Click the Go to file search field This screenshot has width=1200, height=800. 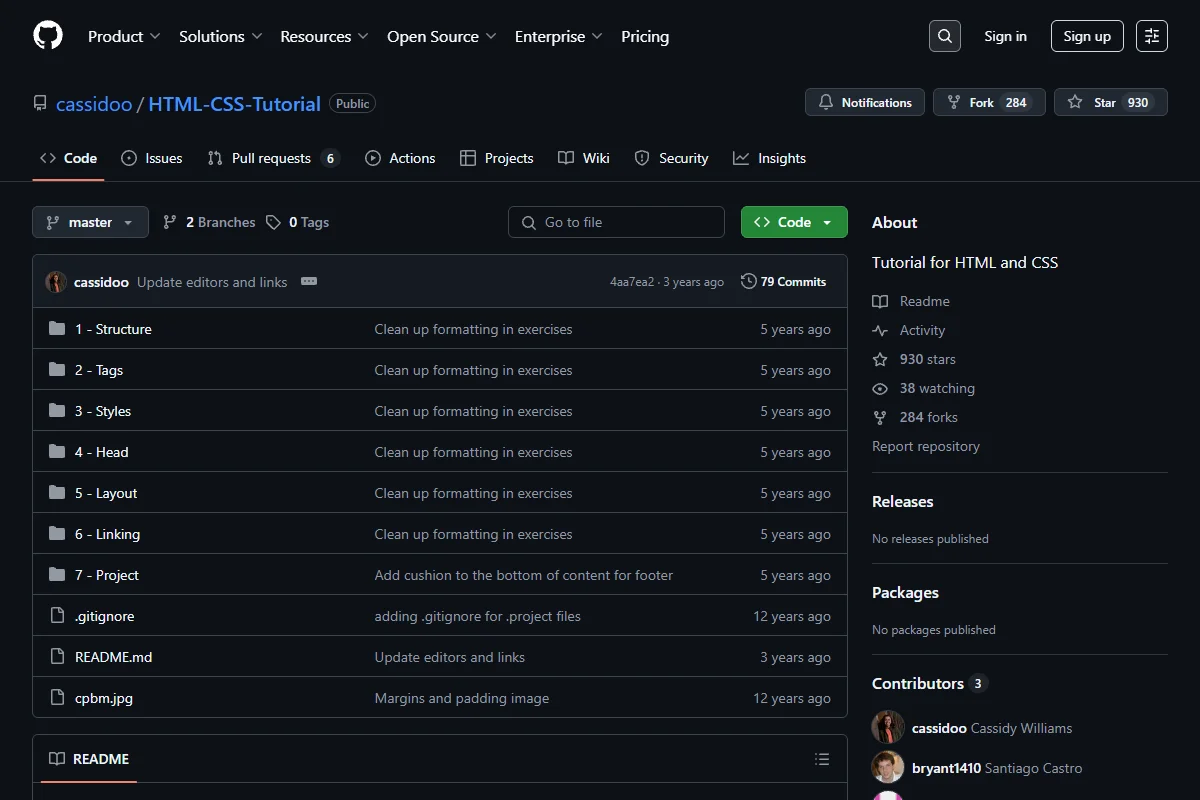(616, 222)
